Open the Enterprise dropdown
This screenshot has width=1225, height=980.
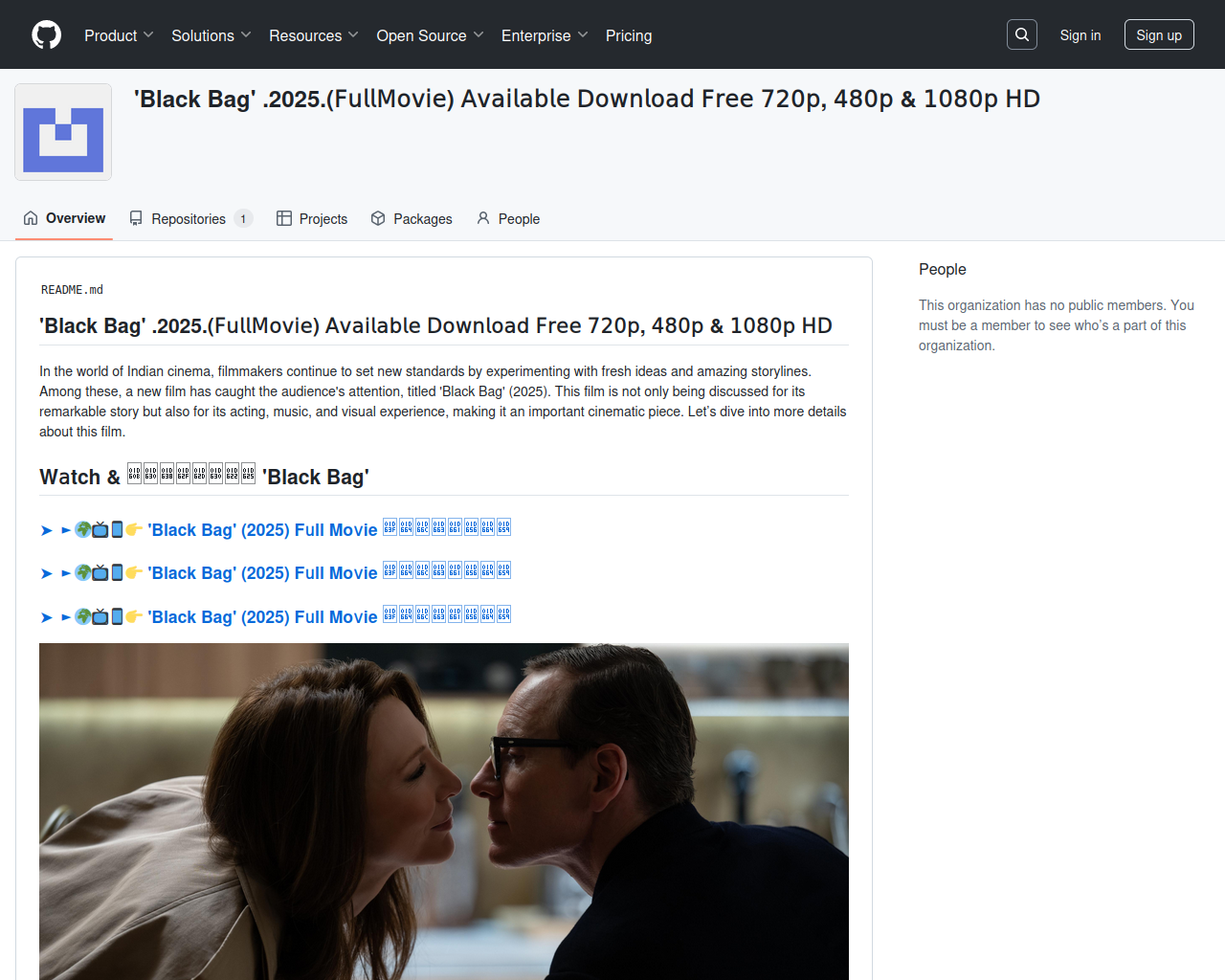coord(544,35)
